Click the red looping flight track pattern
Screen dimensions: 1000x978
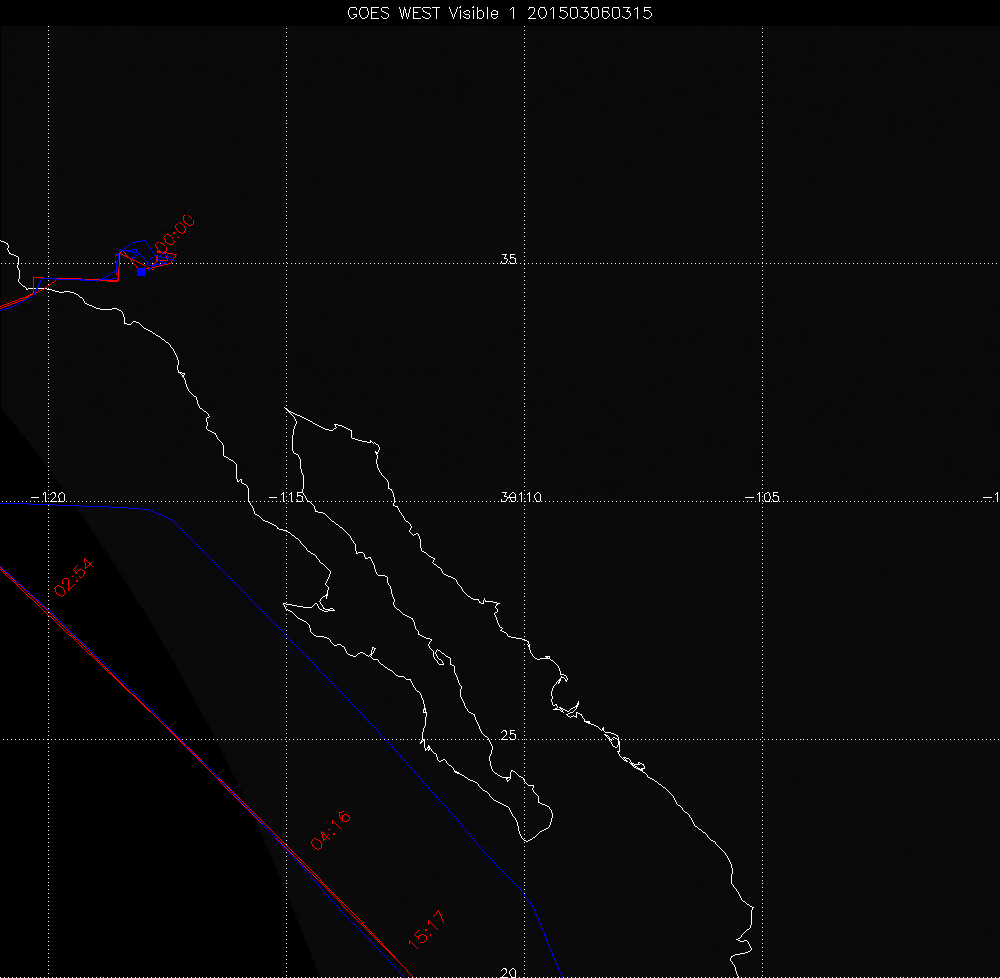click(x=162, y=258)
